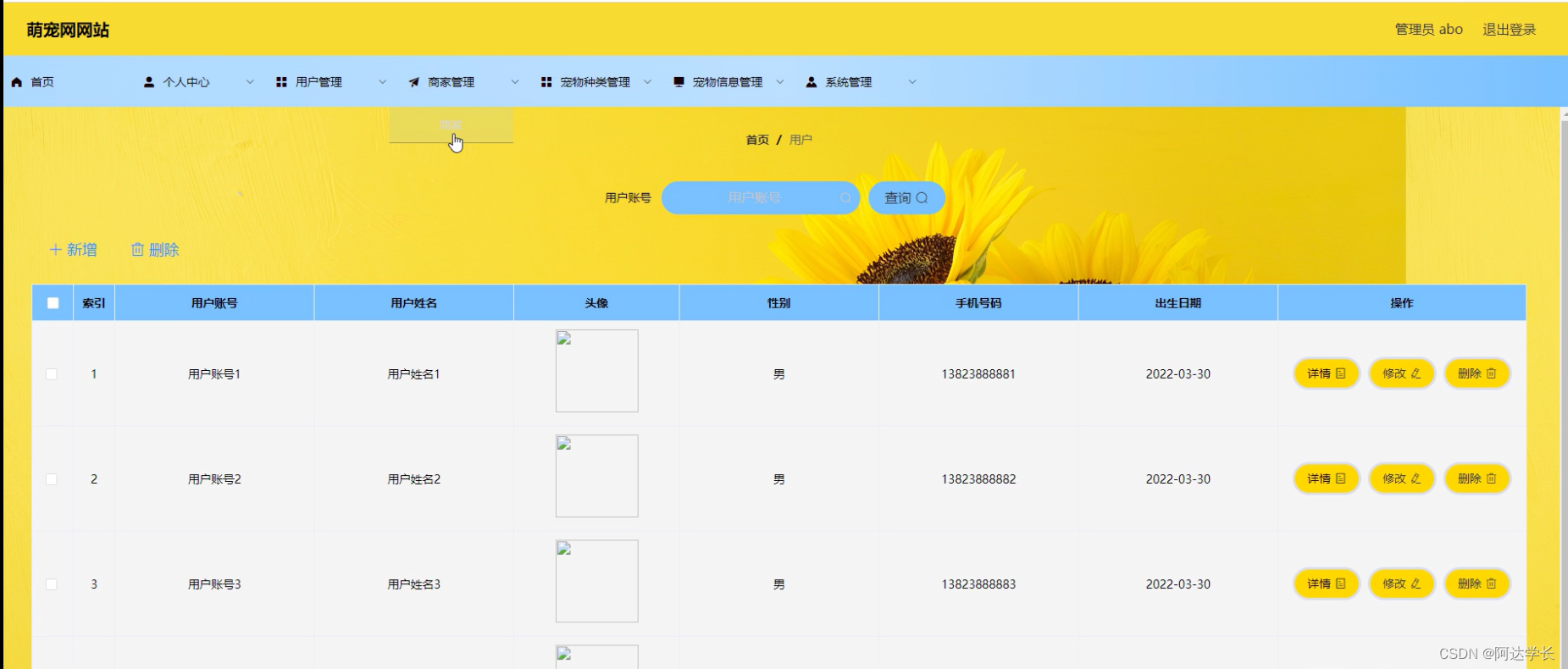Click the trash icon of bulk 删除

pyautogui.click(x=137, y=250)
